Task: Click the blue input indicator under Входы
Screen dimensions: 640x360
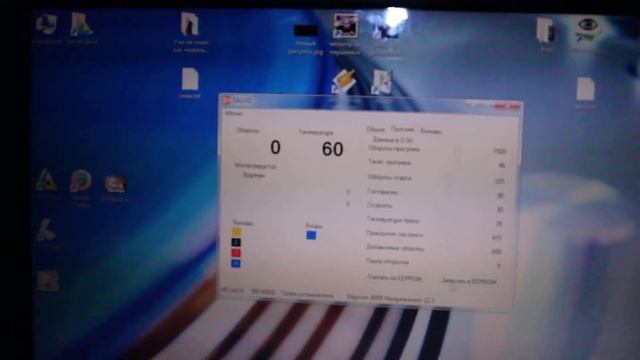Action: [311, 235]
